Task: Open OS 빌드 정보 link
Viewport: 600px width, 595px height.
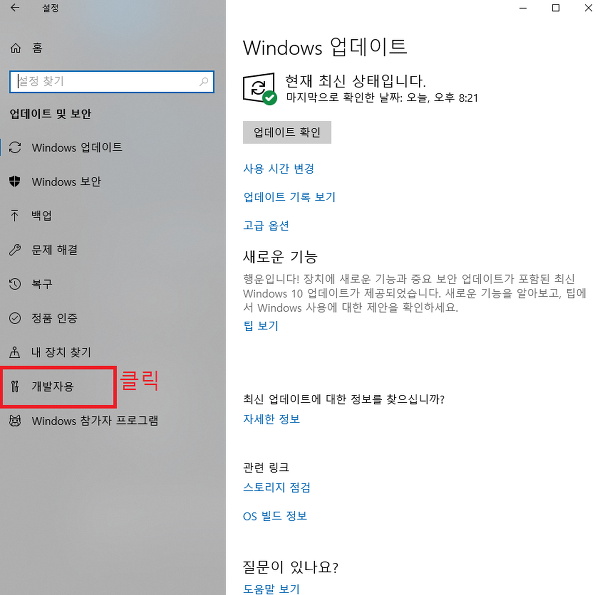Action: (x=275, y=516)
